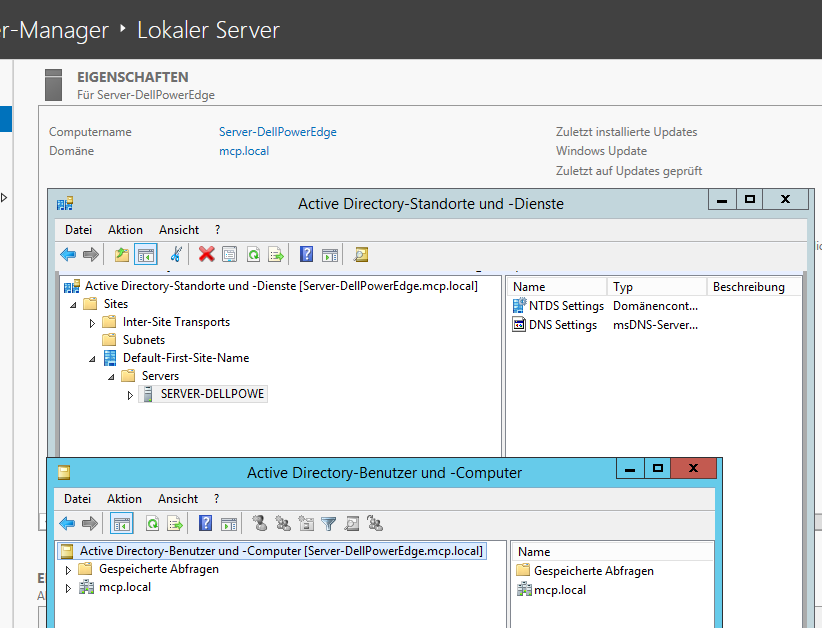Viewport: 822px width, 629px height.
Task: Click the funnel filter icon
Action: 329,524
